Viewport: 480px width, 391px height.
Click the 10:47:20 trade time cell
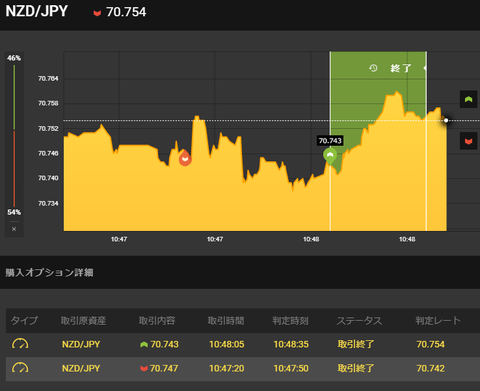point(227,368)
